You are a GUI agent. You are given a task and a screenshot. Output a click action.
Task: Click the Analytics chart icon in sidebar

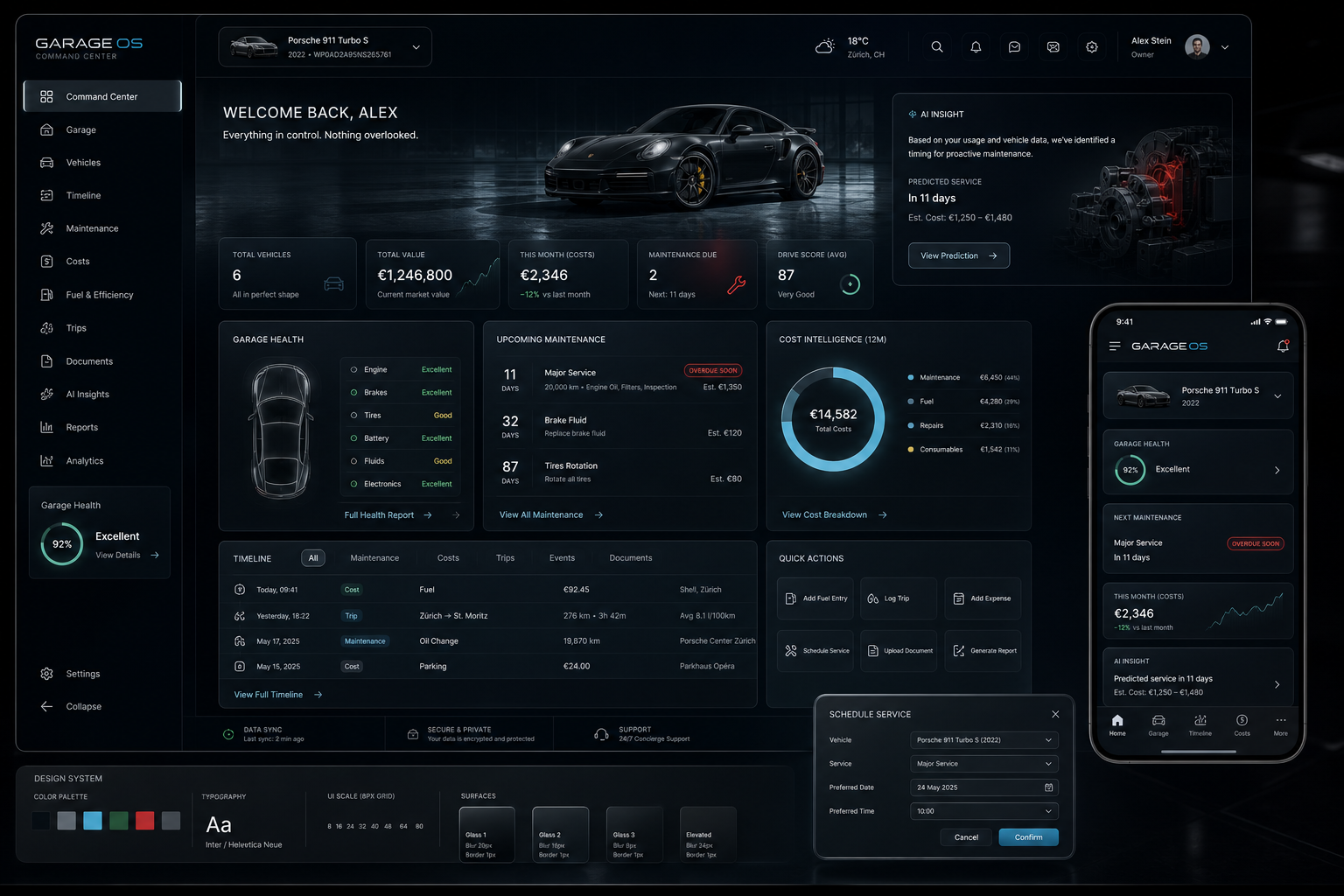[x=47, y=461]
